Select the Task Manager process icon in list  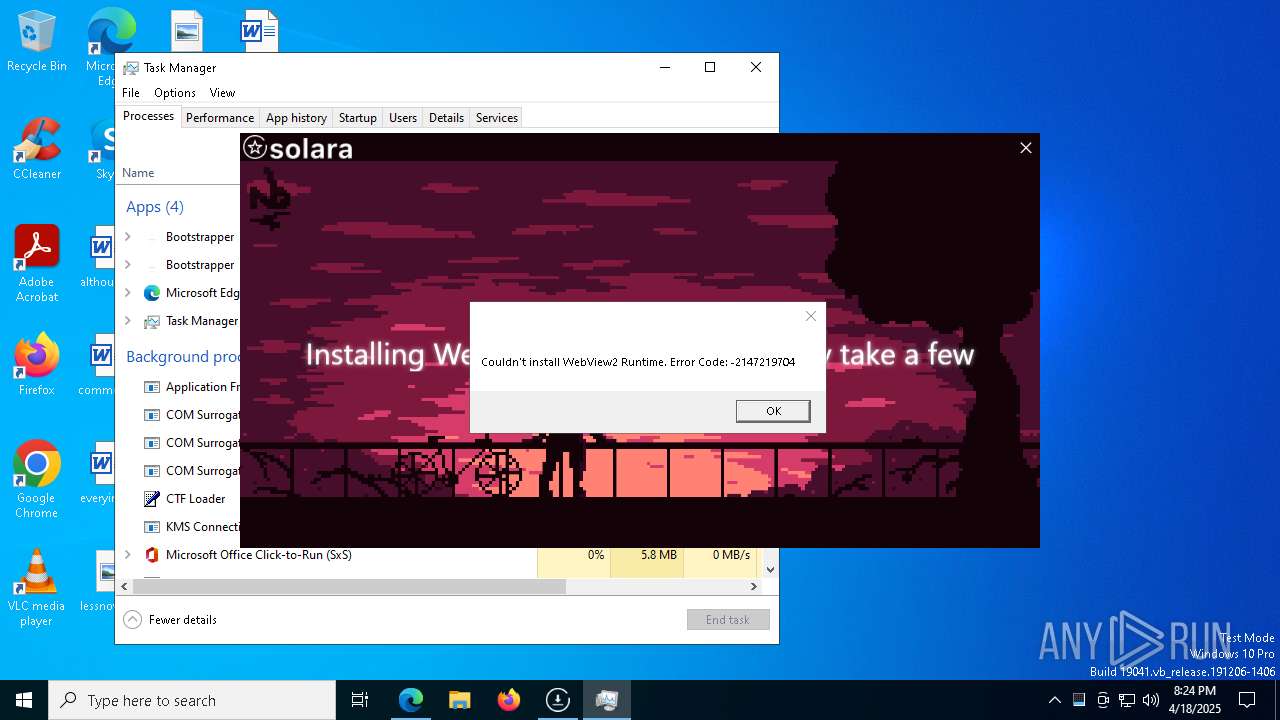[x=152, y=321]
